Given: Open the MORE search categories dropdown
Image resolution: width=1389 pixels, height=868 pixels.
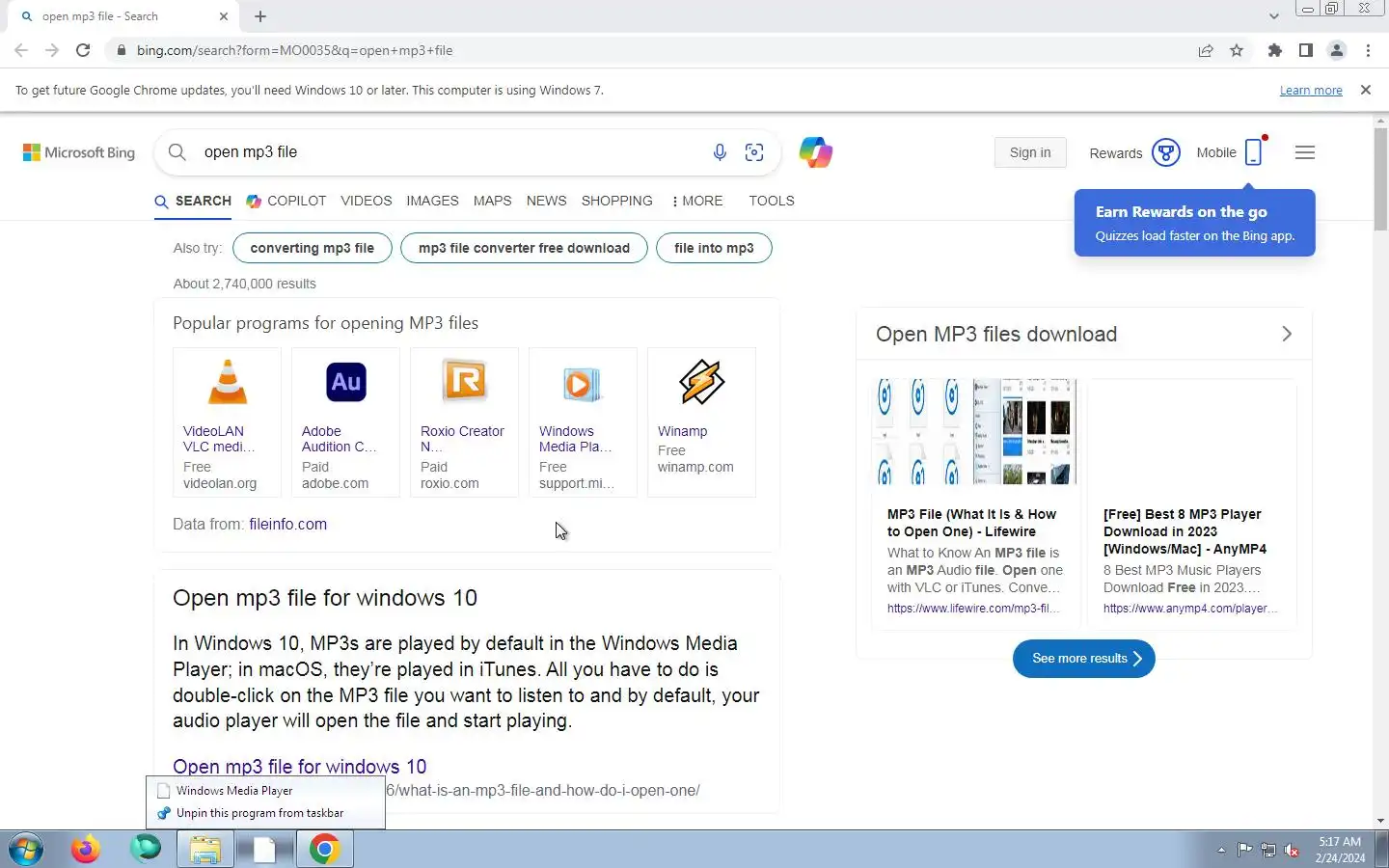Looking at the screenshot, I should (x=697, y=201).
